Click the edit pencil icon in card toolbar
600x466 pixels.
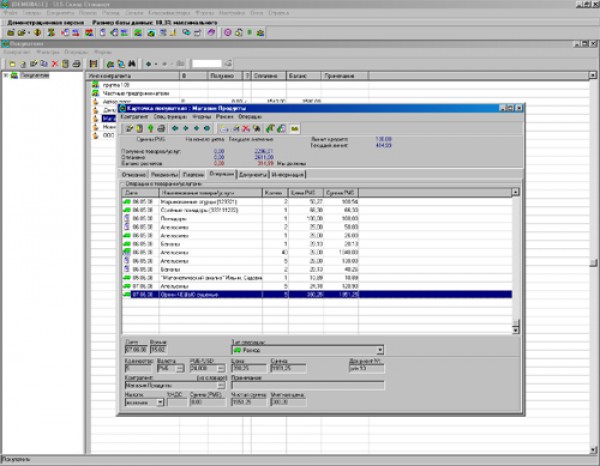pyautogui.click(x=129, y=129)
